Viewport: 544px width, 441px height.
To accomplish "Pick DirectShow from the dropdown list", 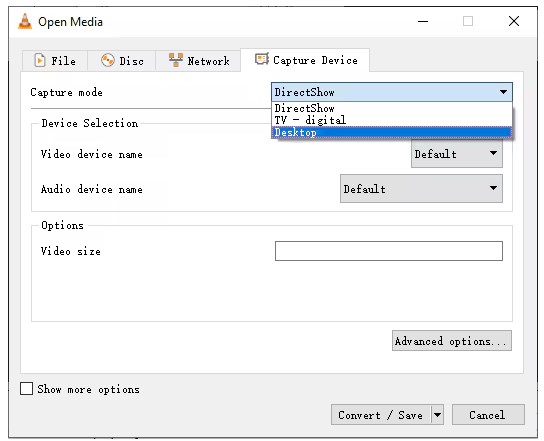I will [x=392, y=108].
